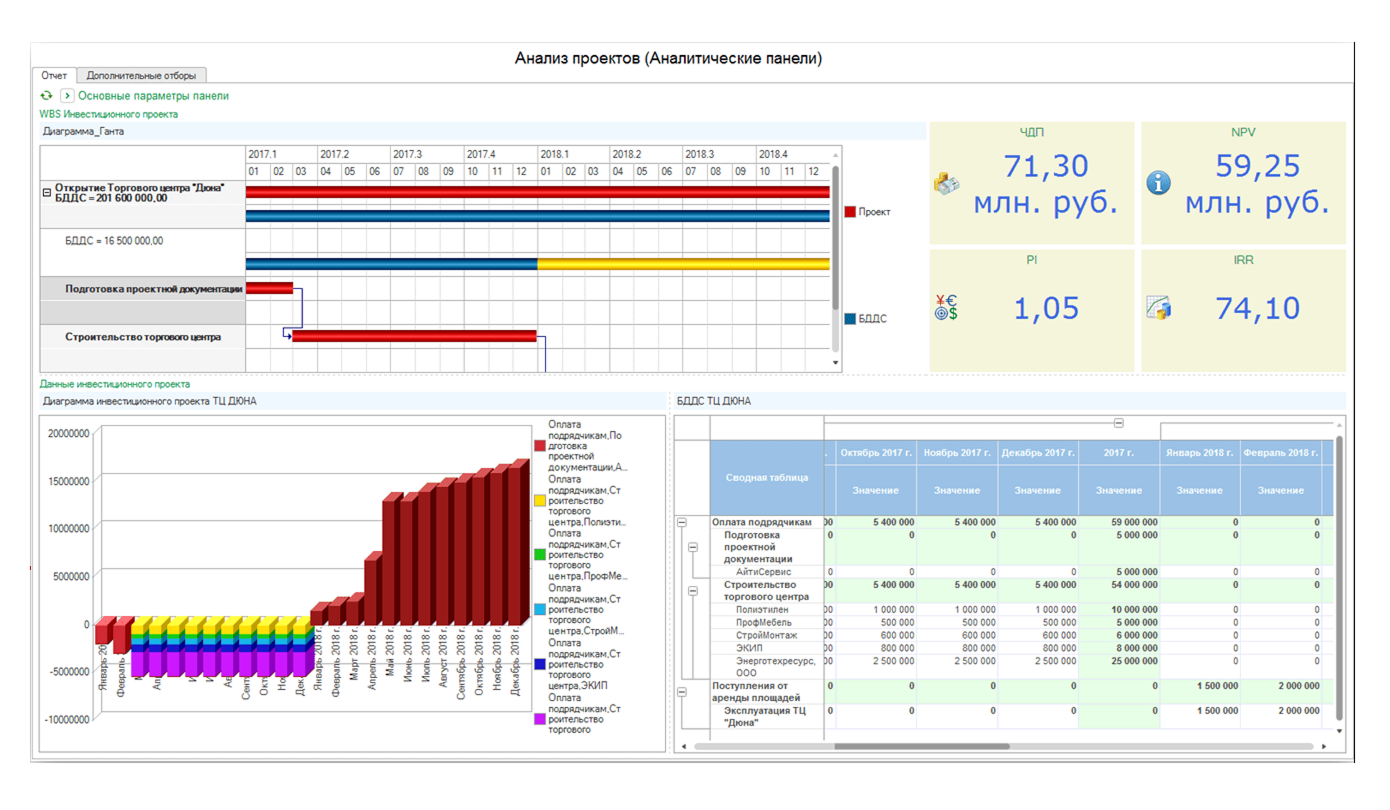Viewport: 1390px width, 810px height.
Task: Click the currency icon in the PI tile
Action: pos(946,308)
